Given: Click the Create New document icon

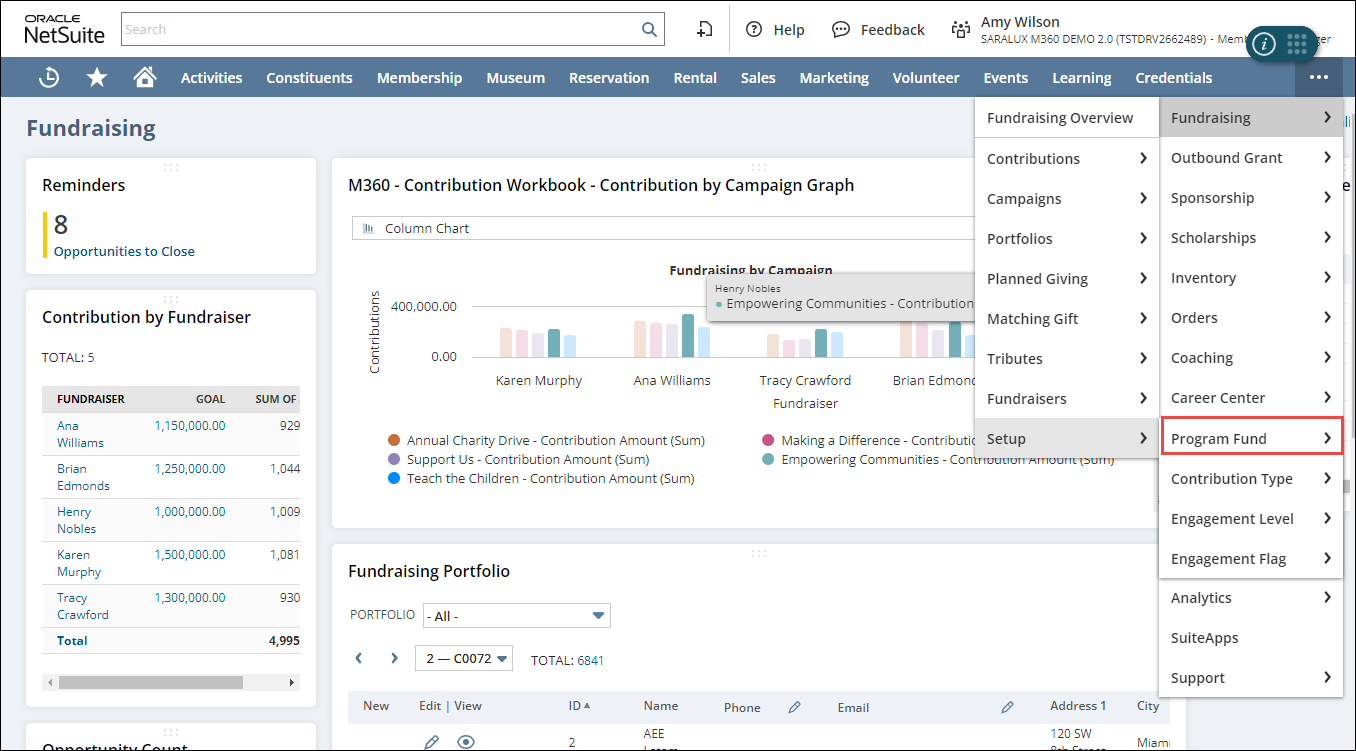Looking at the screenshot, I should 705,30.
